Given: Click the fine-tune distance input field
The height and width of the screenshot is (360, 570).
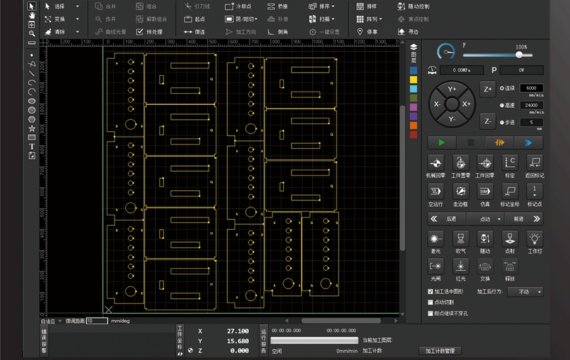Looking at the screenshot, I should 97,321.
